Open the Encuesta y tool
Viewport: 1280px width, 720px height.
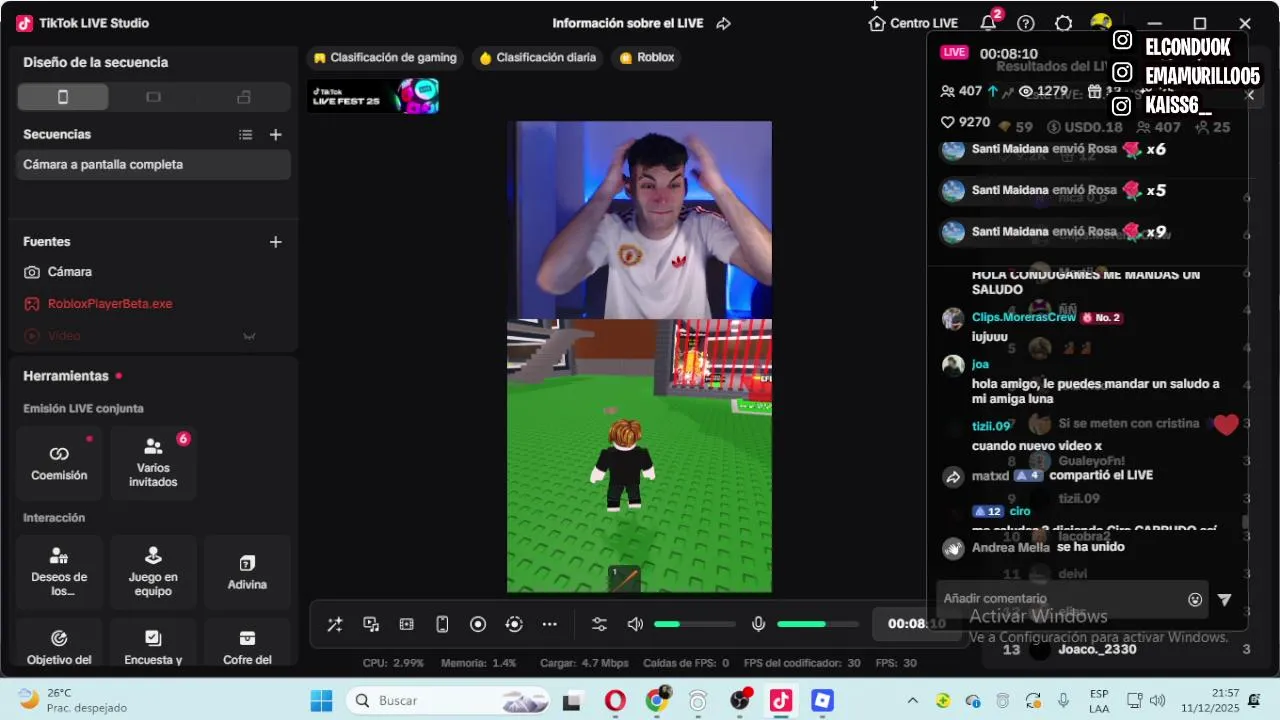pyautogui.click(x=153, y=643)
